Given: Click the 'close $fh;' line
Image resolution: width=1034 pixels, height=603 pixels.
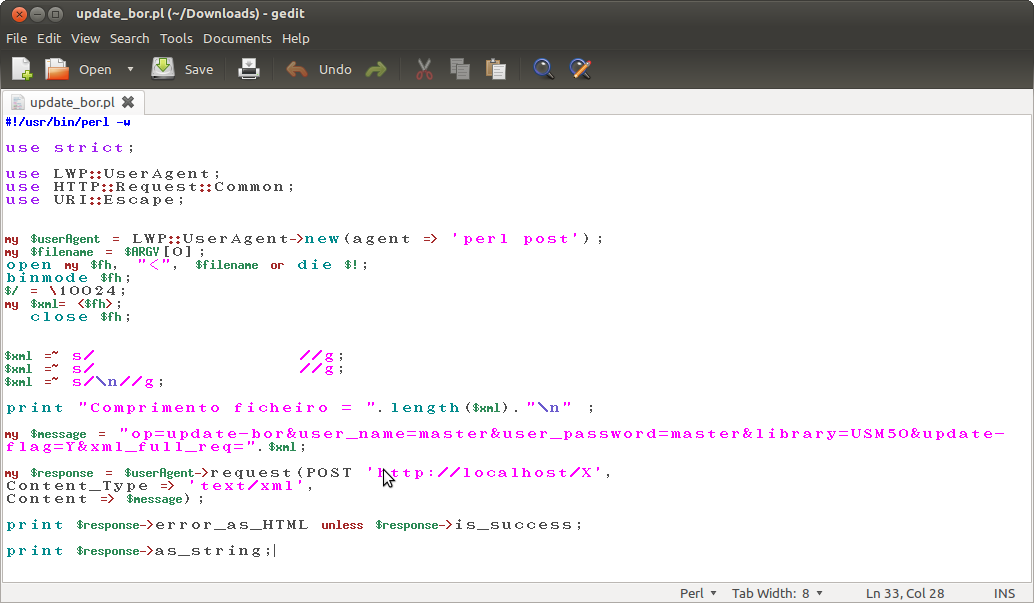Looking at the screenshot, I should pyautogui.click(x=80, y=317).
